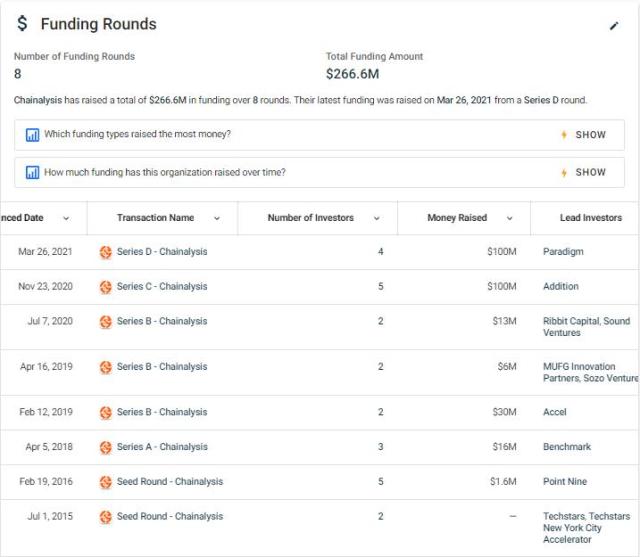Click the $30M money raised value

coord(504,412)
